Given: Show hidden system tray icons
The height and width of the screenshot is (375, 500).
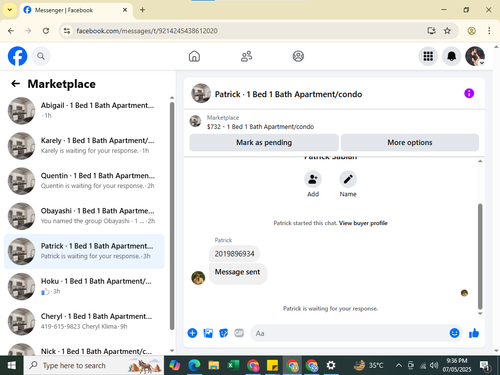Looking at the screenshot, I should [399, 366].
